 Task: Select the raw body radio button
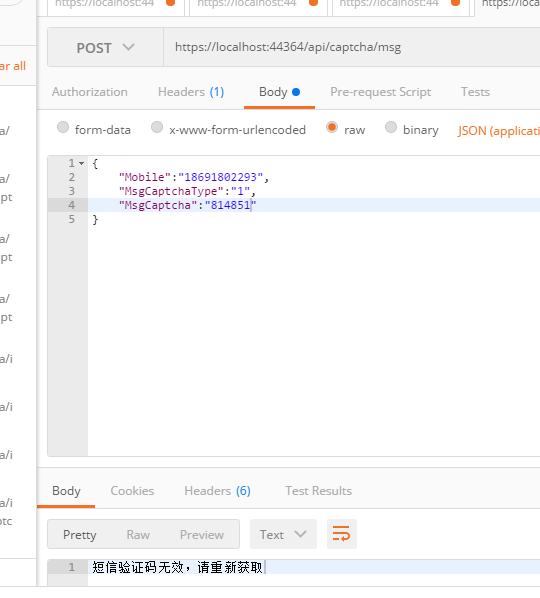pos(332,127)
